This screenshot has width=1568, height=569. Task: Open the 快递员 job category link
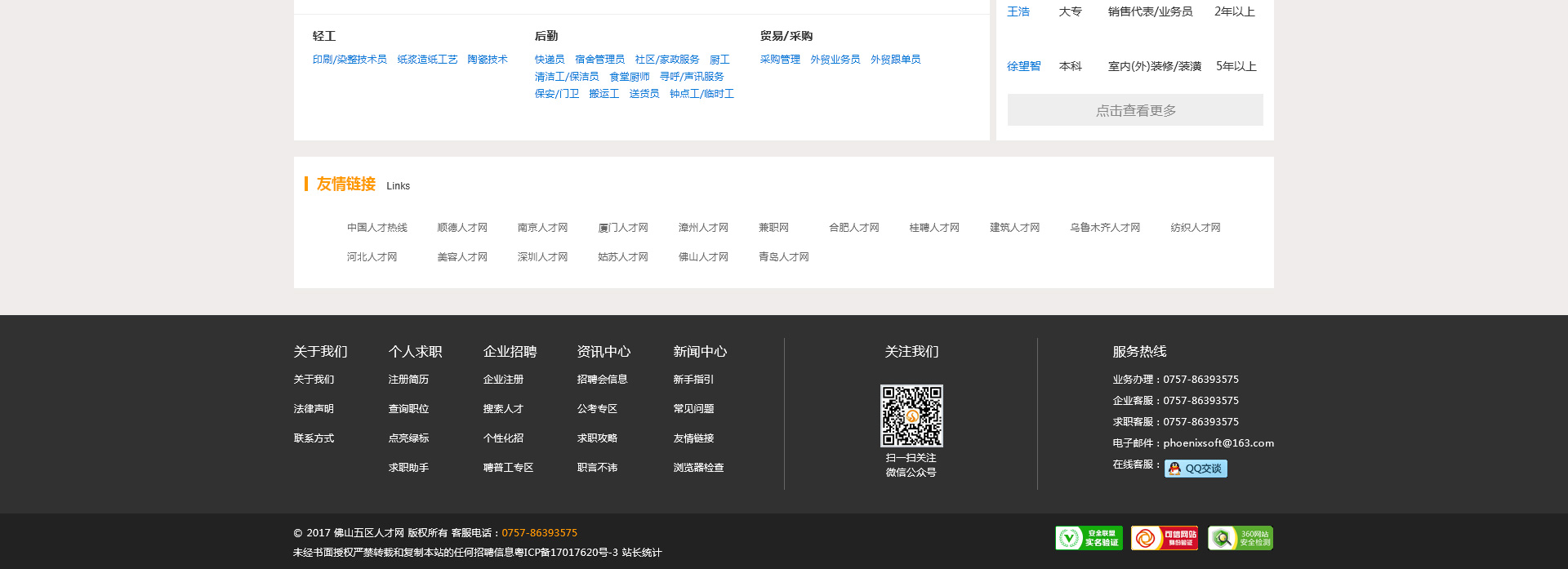(549, 60)
